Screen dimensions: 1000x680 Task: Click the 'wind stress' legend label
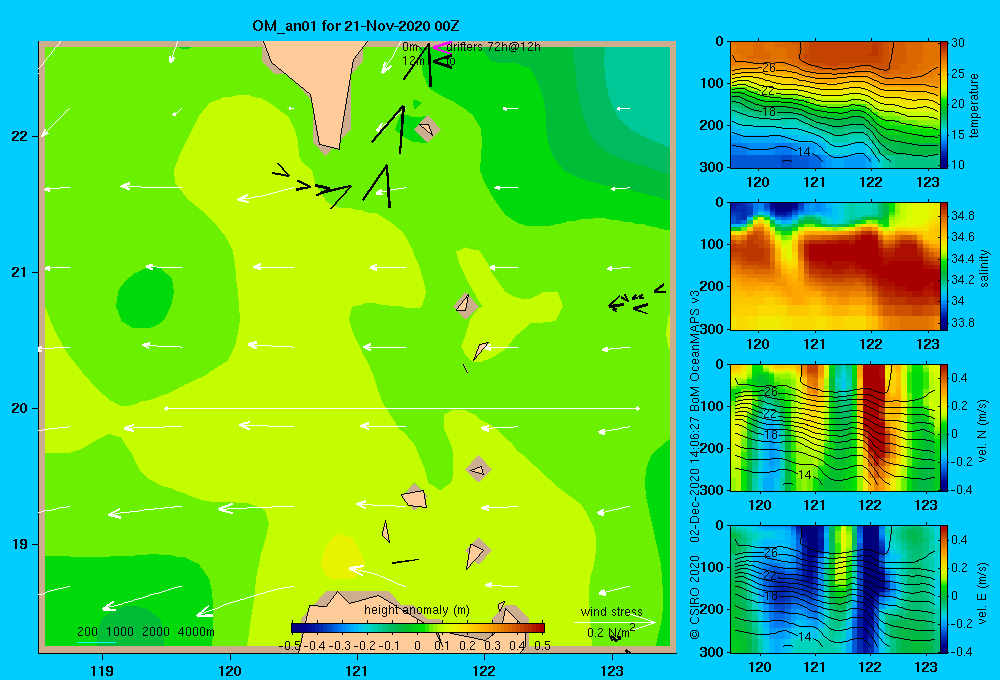click(611, 612)
